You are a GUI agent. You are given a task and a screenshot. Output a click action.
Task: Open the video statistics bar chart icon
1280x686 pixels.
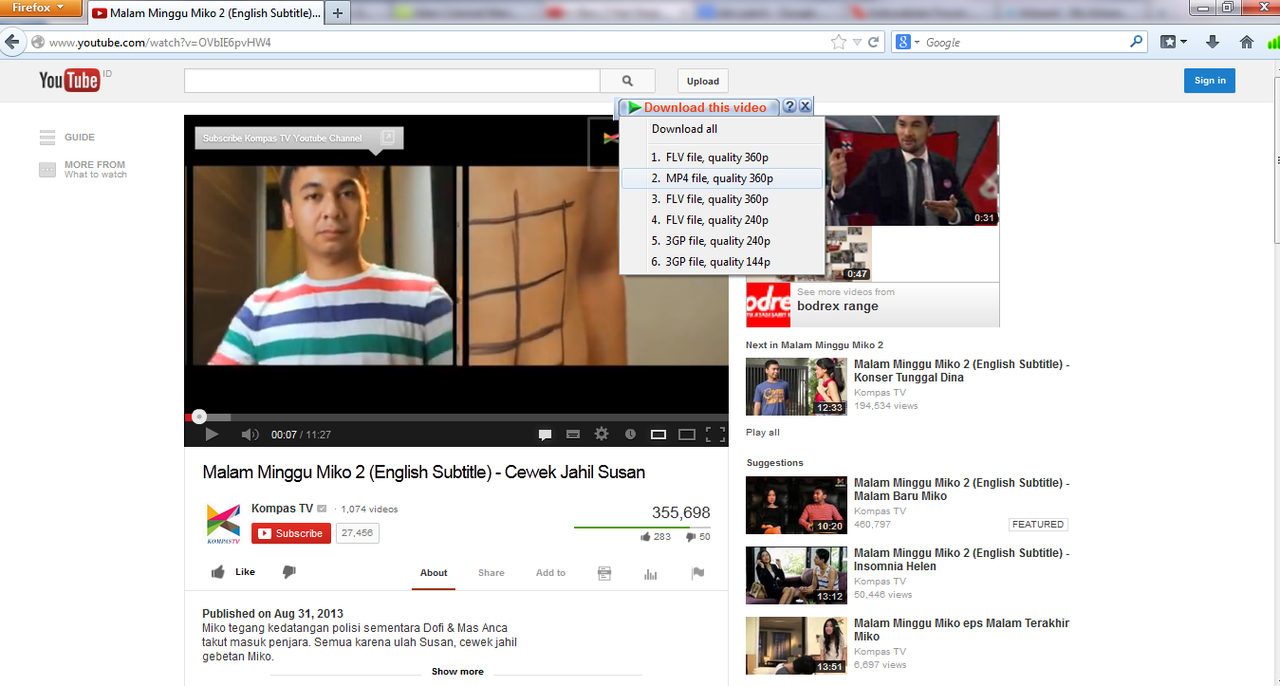click(x=651, y=573)
